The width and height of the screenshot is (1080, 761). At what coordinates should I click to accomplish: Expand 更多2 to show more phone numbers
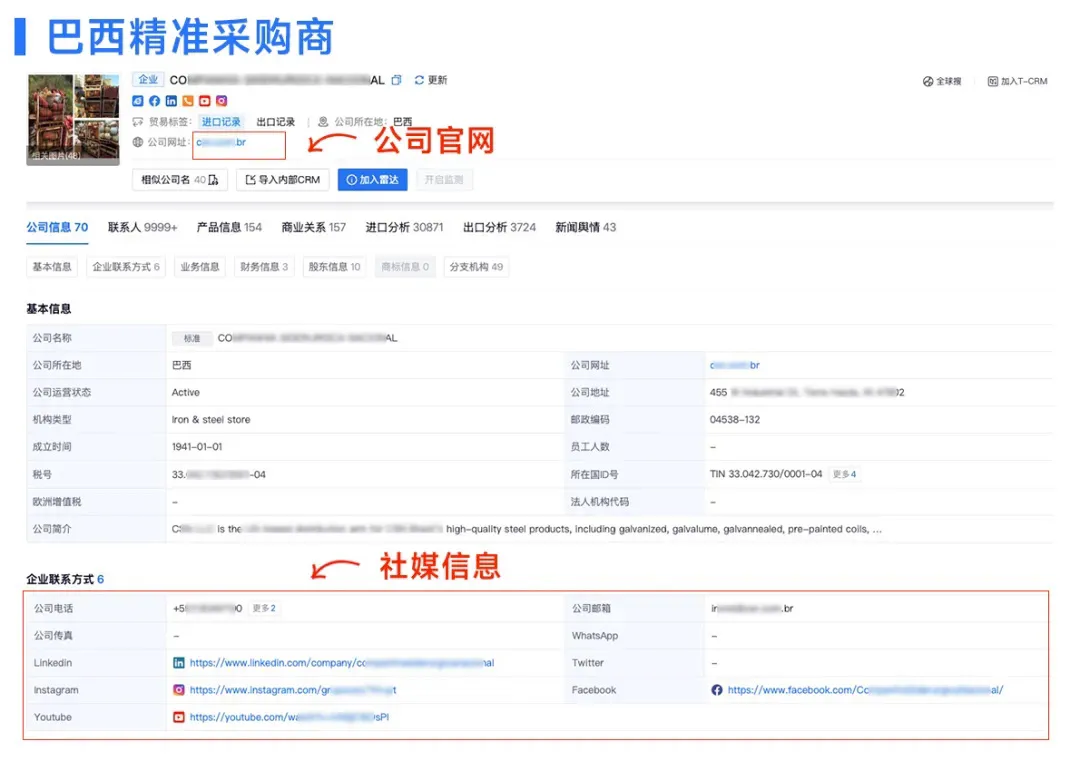click(x=264, y=607)
